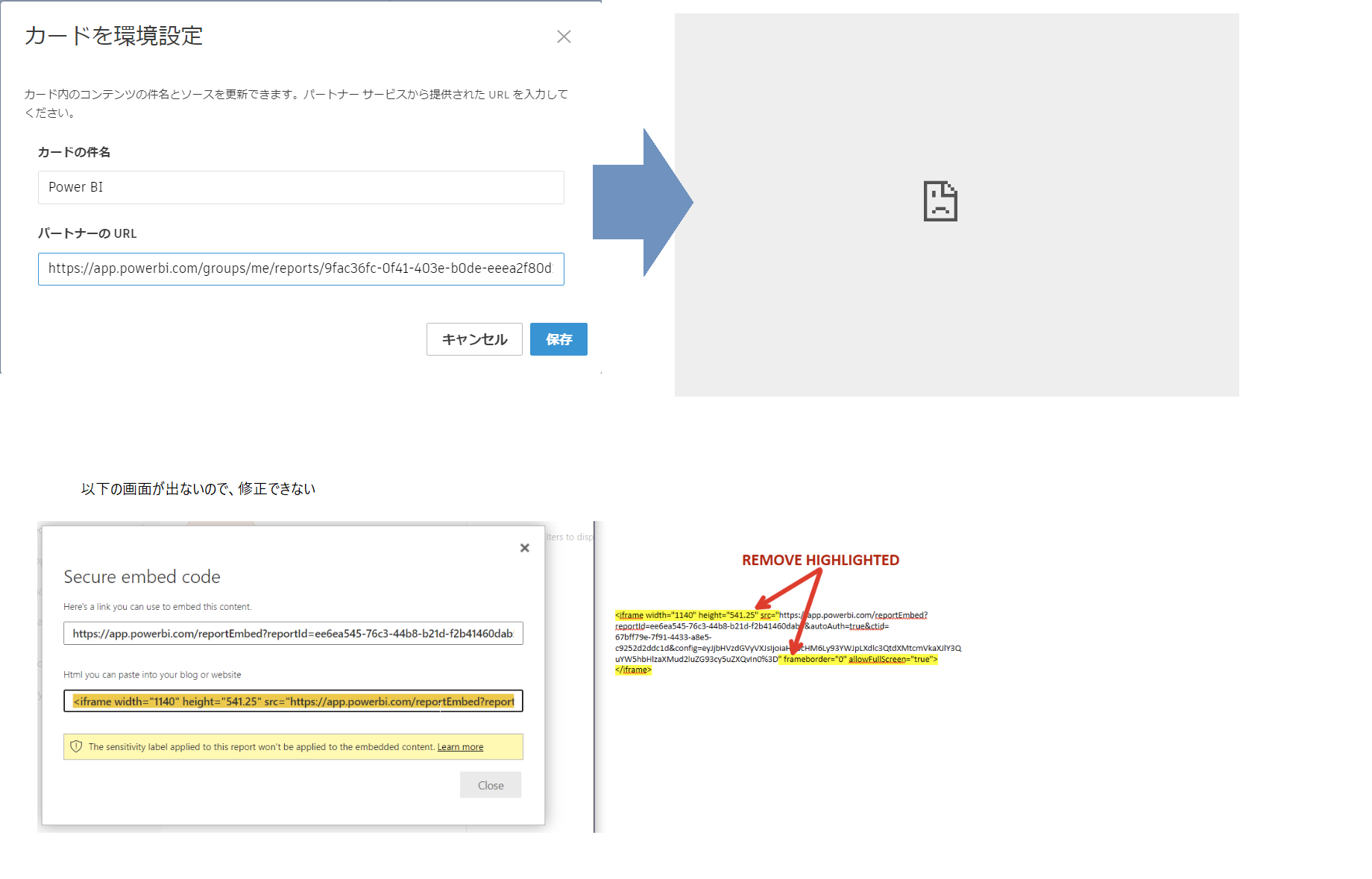Click the Close button in embed dialog

click(x=491, y=785)
